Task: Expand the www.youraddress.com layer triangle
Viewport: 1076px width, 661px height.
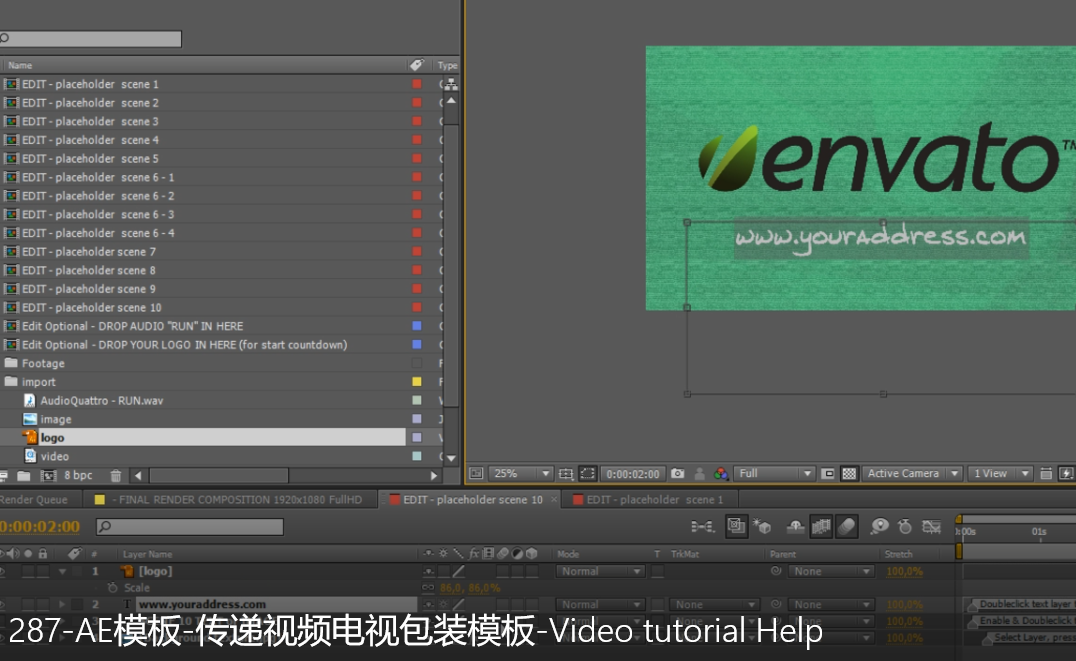Action: coord(62,605)
